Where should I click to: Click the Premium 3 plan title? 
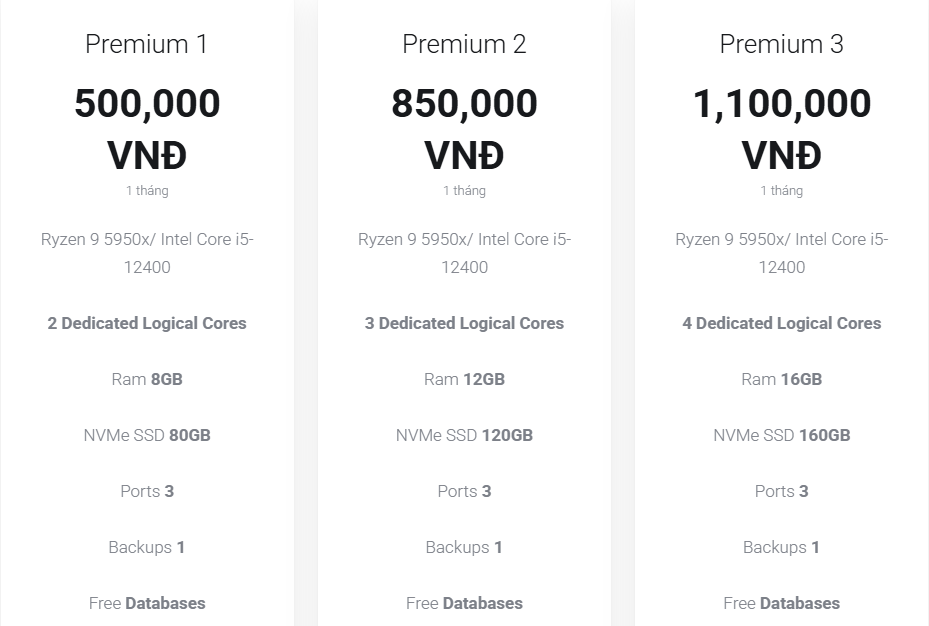(x=781, y=44)
